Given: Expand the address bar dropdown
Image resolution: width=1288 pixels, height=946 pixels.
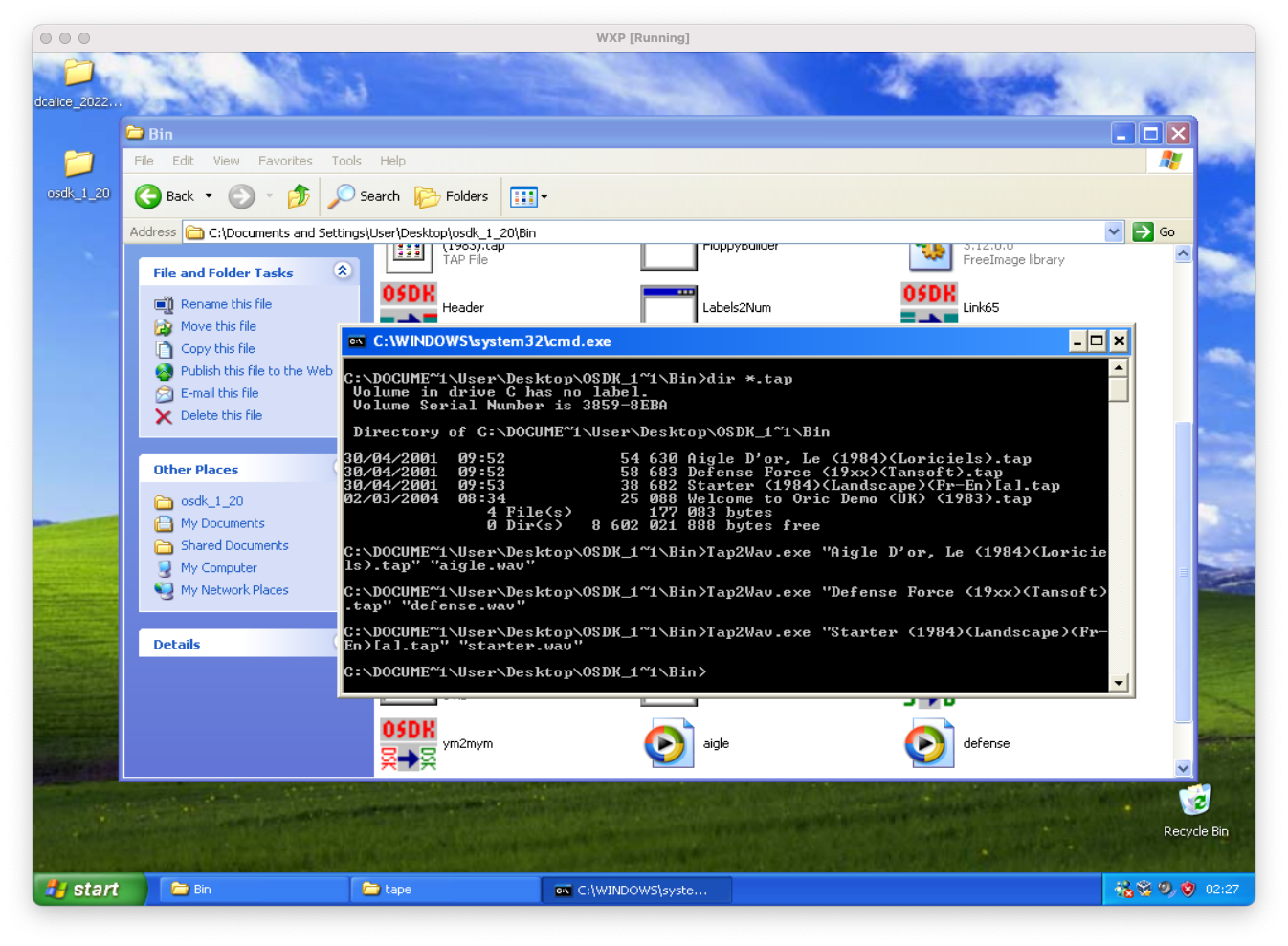Looking at the screenshot, I should point(1114,231).
